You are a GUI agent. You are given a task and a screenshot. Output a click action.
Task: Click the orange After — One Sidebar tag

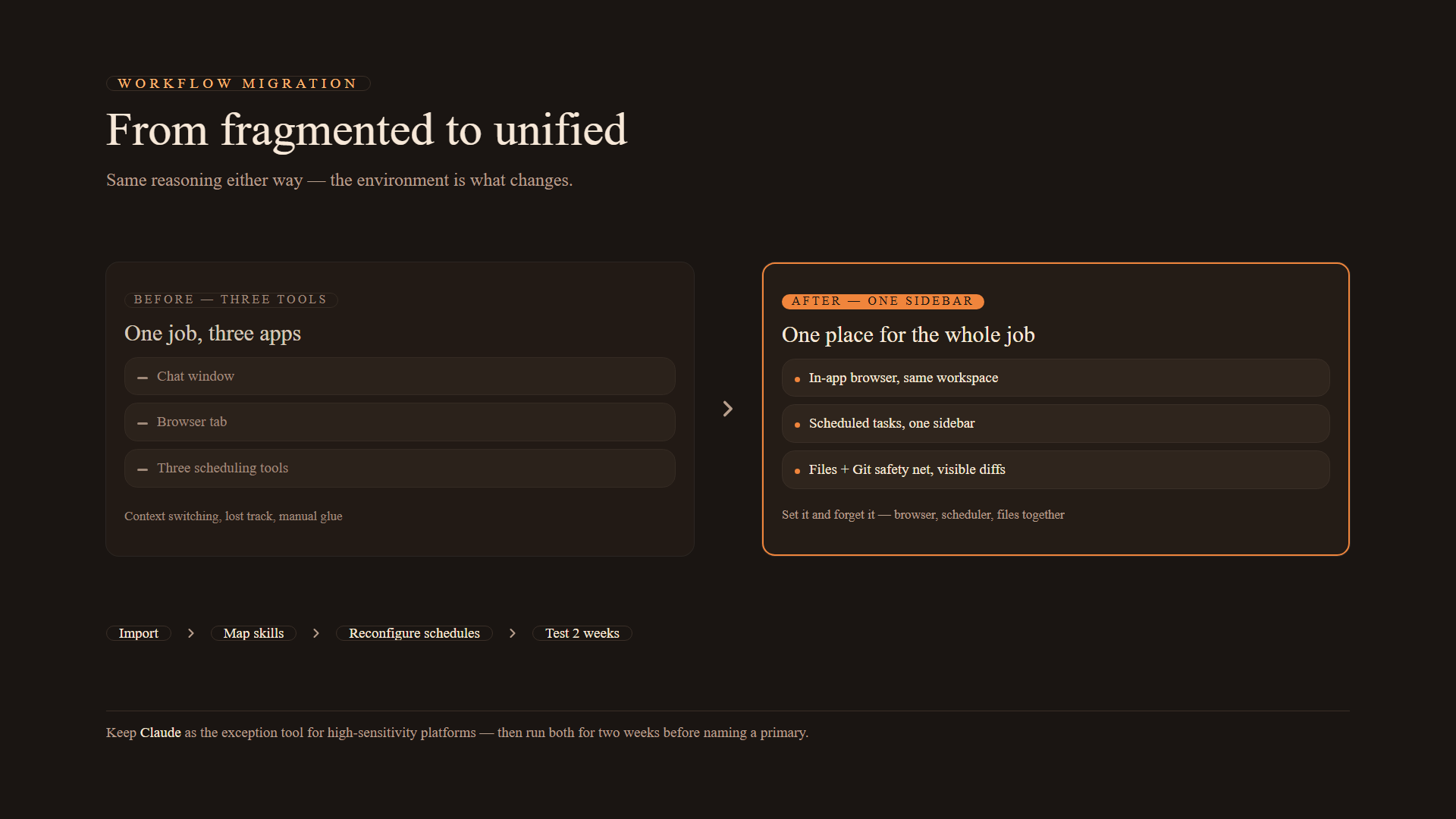883,301
